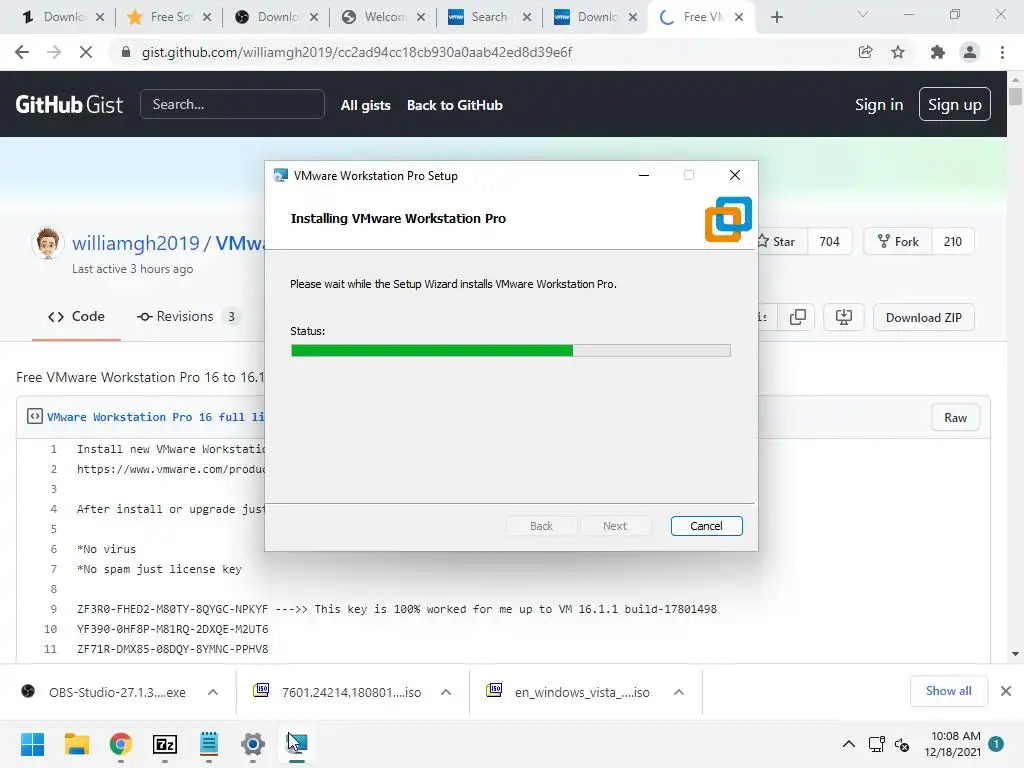Open the Revisions tab
The height and width of the screenshot is (768, 1024).
coord(187,317)
